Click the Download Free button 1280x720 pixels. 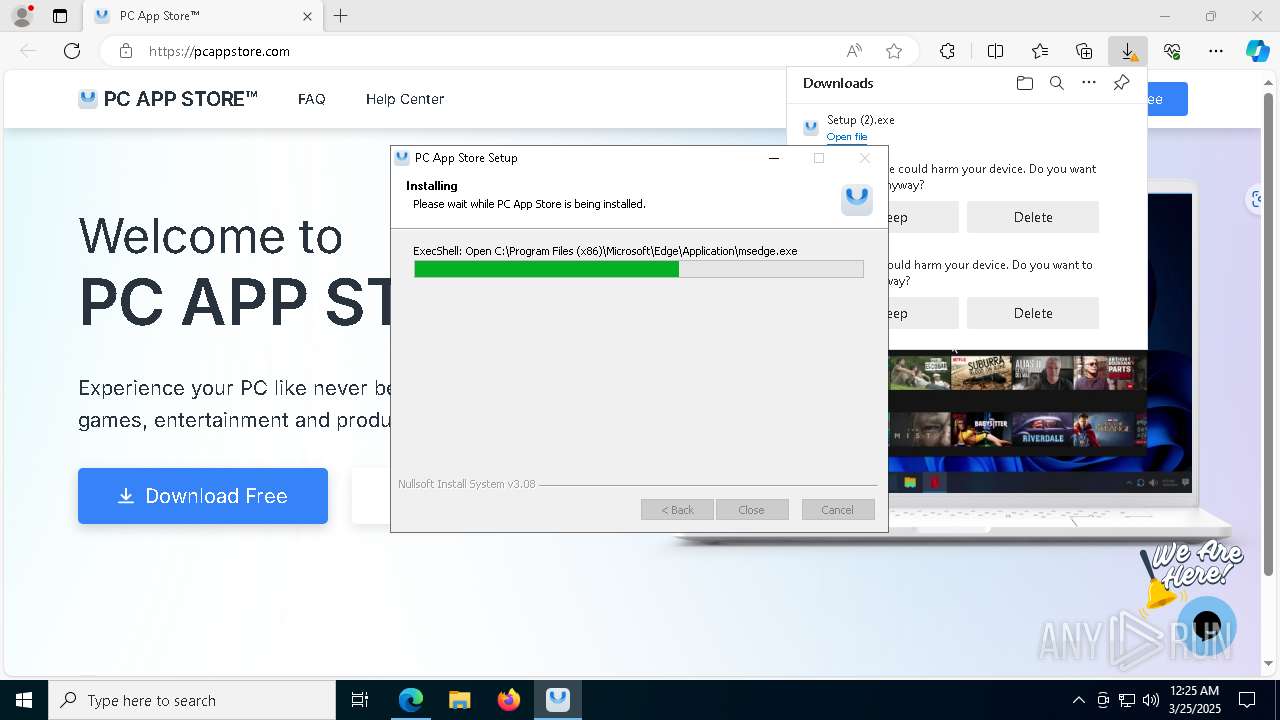[203, 496]
